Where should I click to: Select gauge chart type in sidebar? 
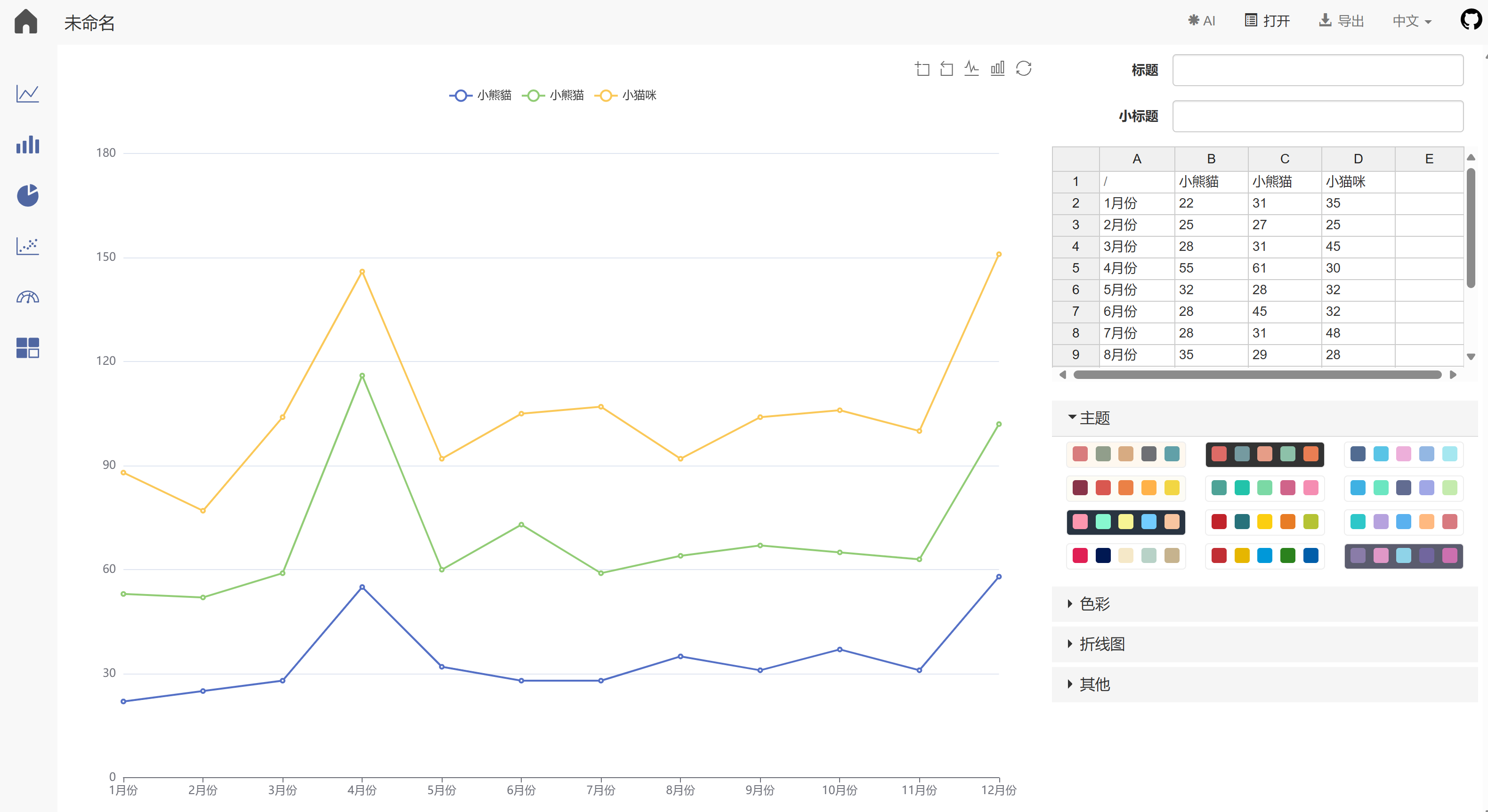(x=27, y=297)
